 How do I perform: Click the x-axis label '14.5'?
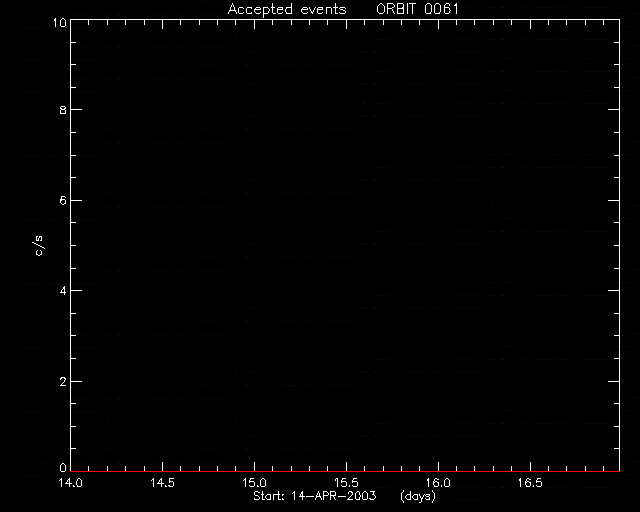tap(162, 483)
